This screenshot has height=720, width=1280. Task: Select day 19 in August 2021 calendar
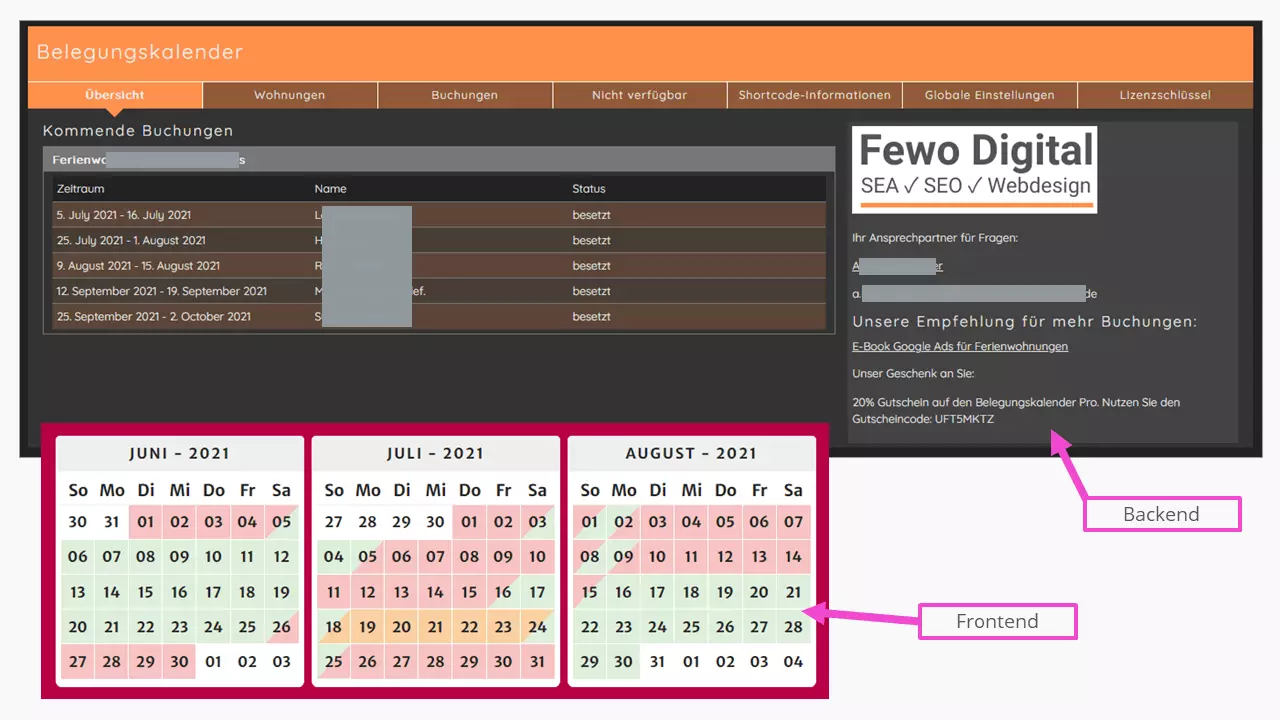coord(725,592)
